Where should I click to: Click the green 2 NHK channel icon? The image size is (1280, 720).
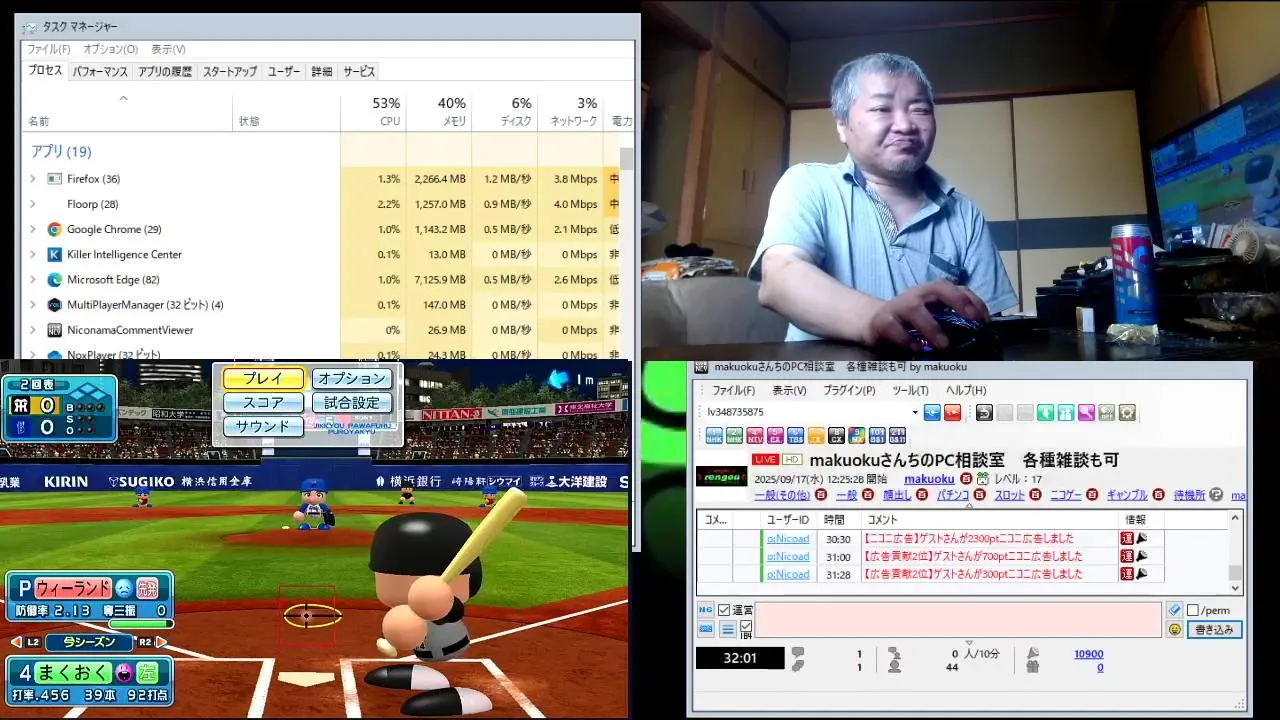[734, 435]
